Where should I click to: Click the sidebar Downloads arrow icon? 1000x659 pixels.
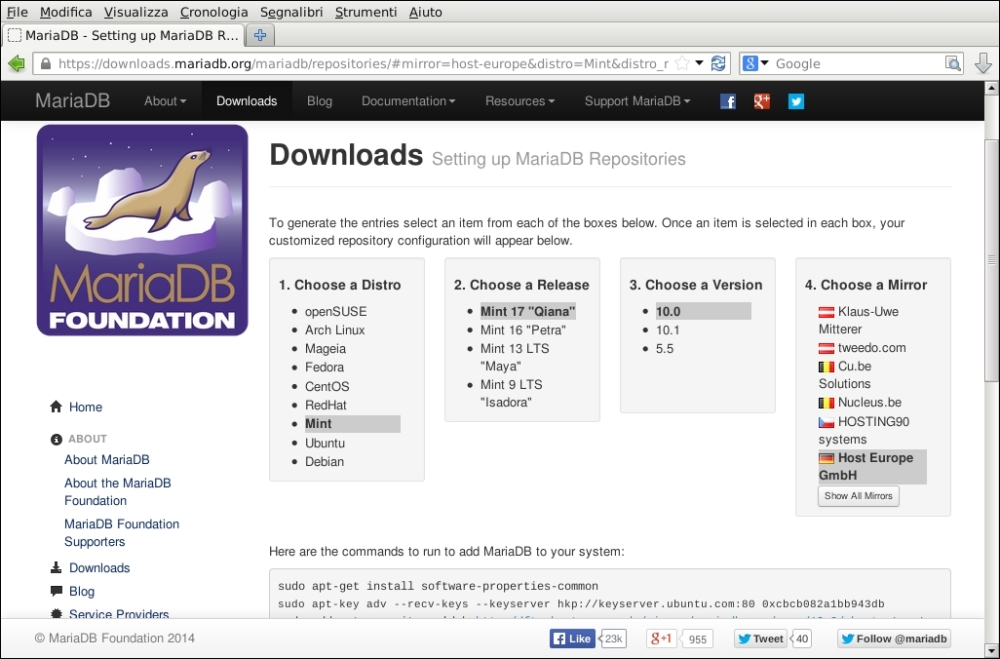click(x=56, y=567)
